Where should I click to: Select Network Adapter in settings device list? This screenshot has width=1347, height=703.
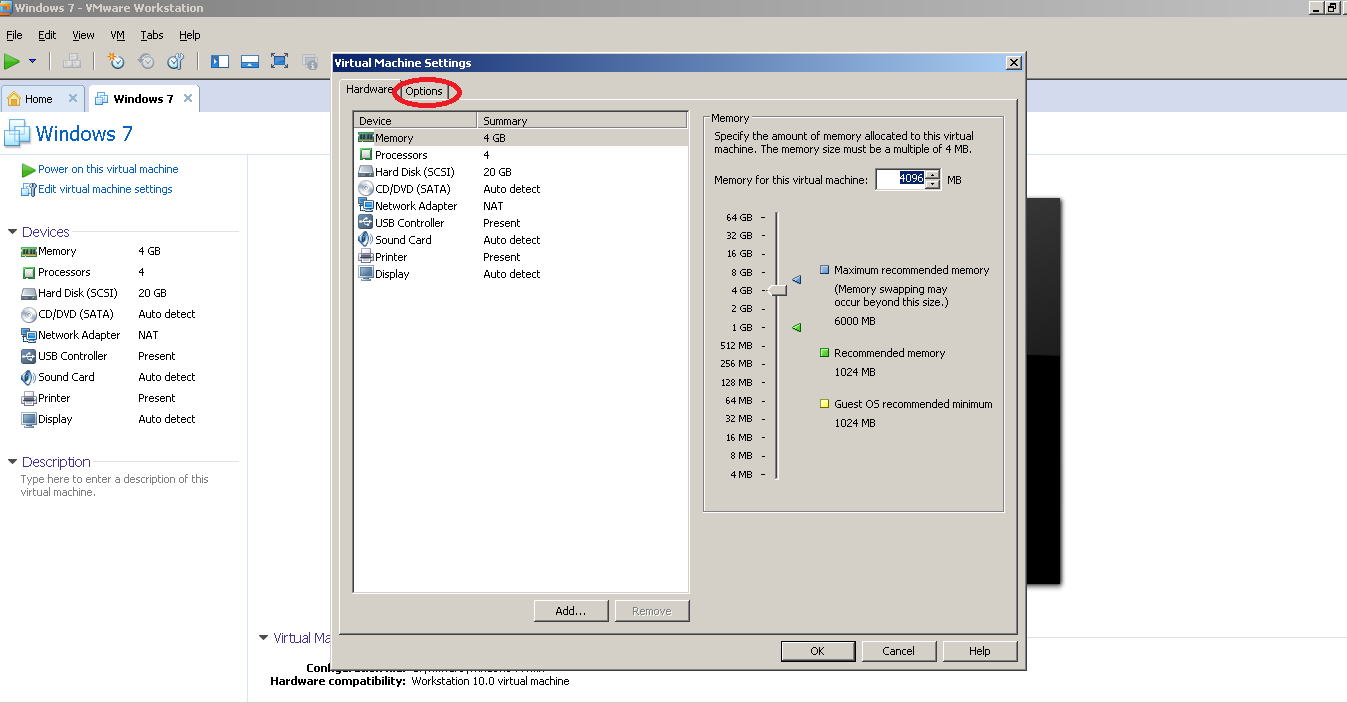click(x=521, y=206)
